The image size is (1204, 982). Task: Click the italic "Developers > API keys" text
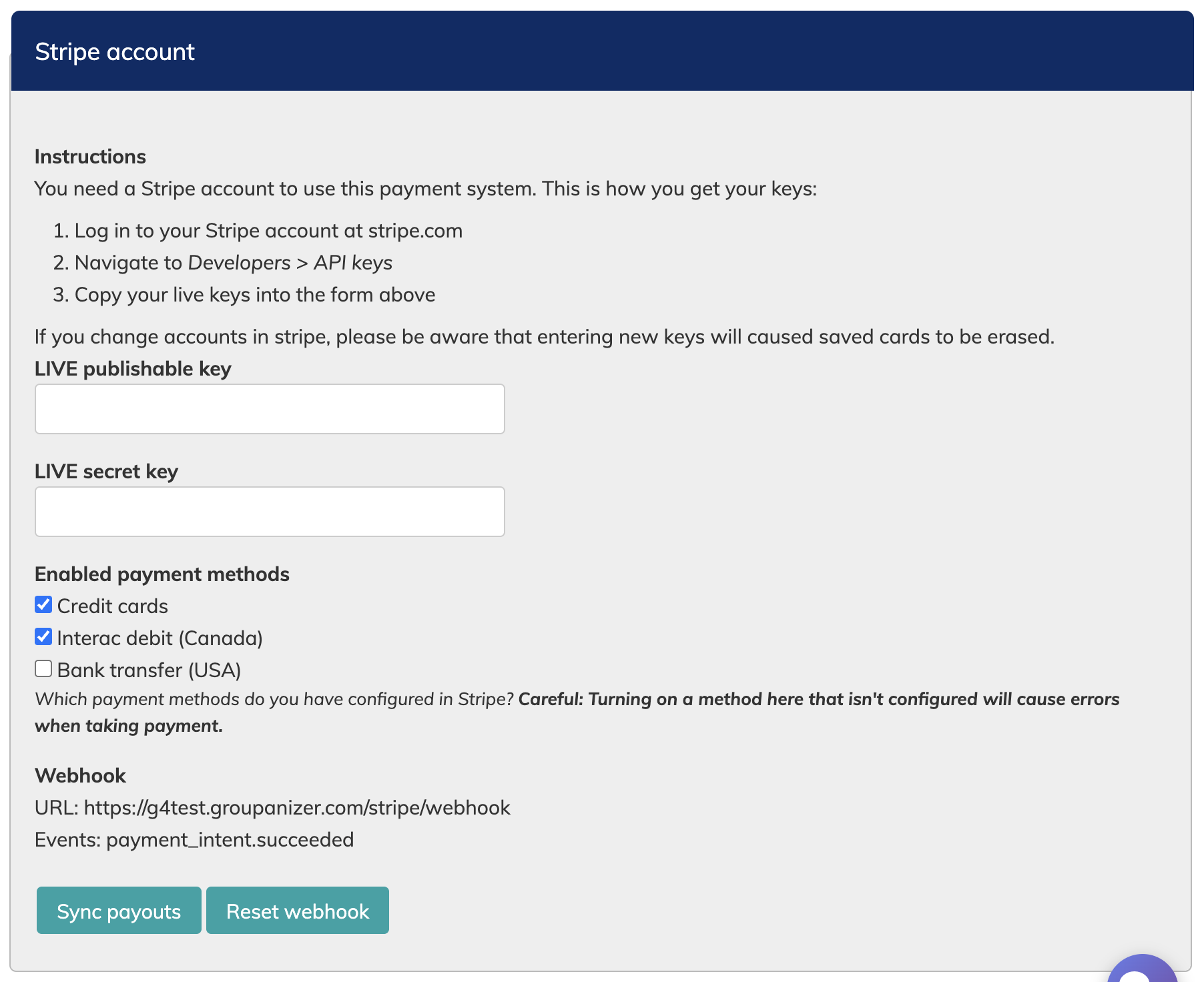click(290, 263)
